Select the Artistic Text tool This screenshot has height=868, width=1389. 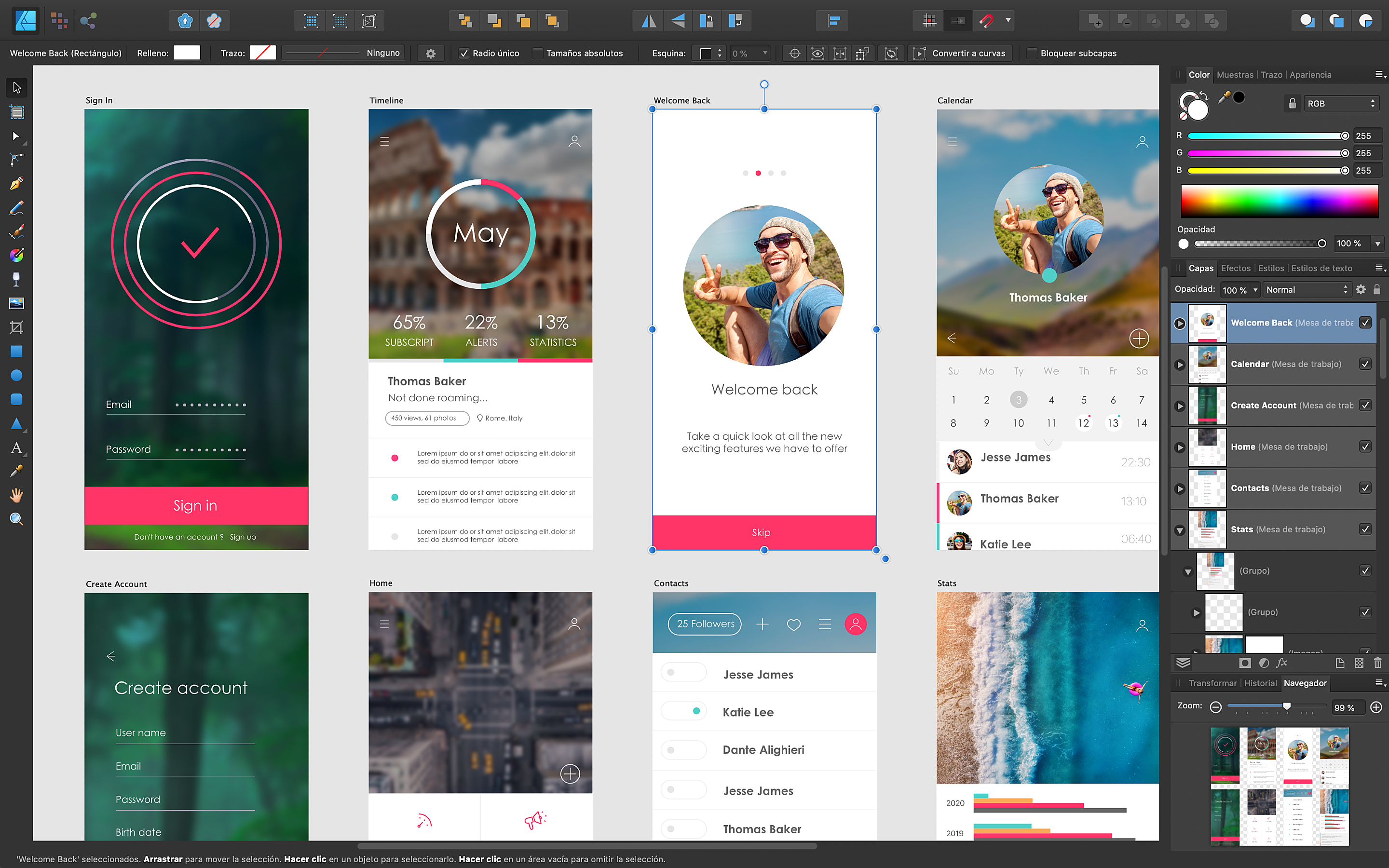(16, 448)
